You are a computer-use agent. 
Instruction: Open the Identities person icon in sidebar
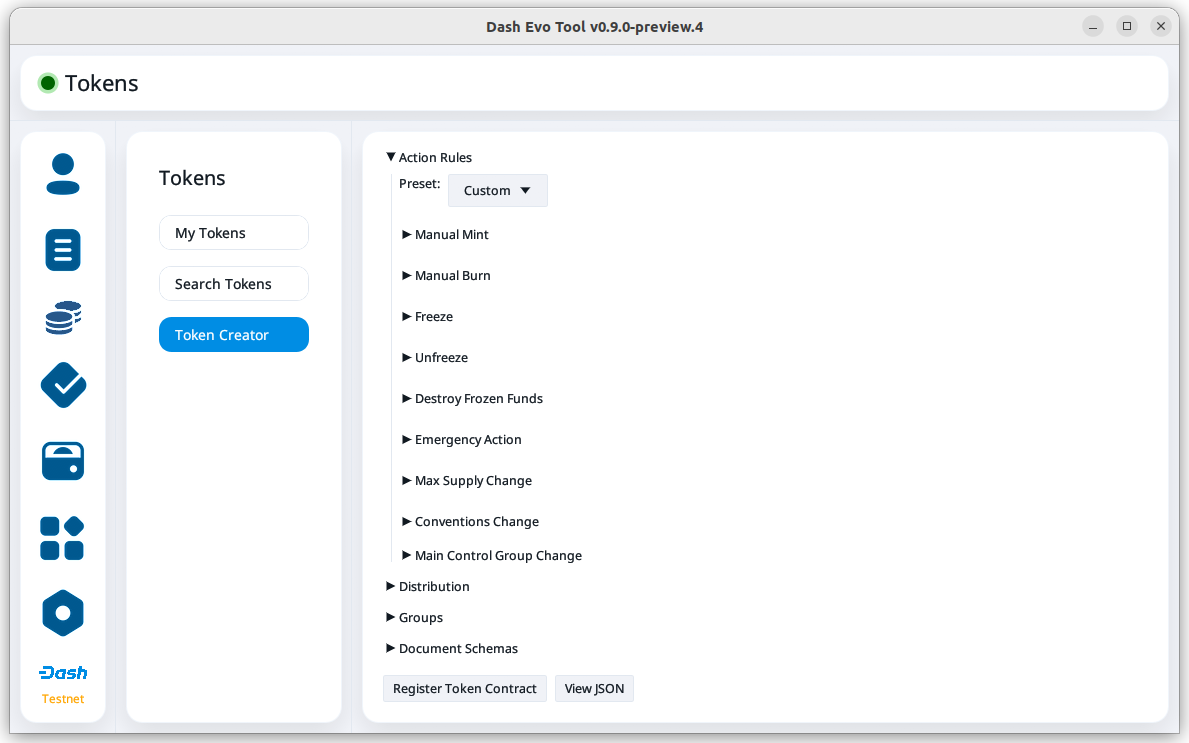[x=63, y=174]
